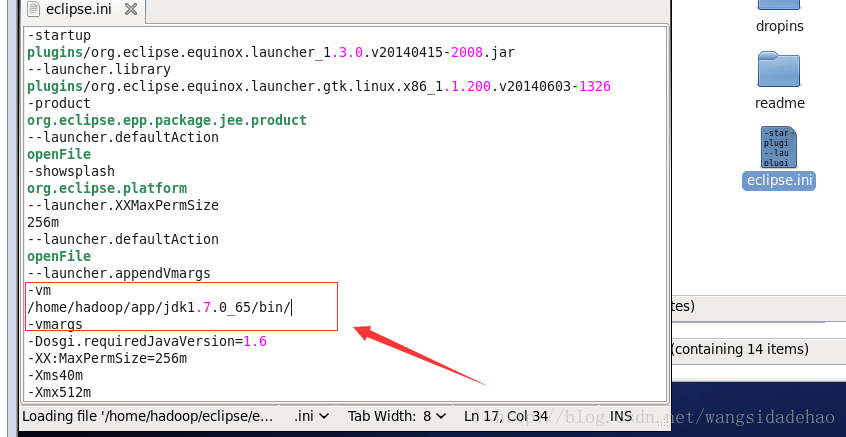The image size is (846, 437).
Task: Open the Tab Width 8 dropdown
Action: coord(397,416)
